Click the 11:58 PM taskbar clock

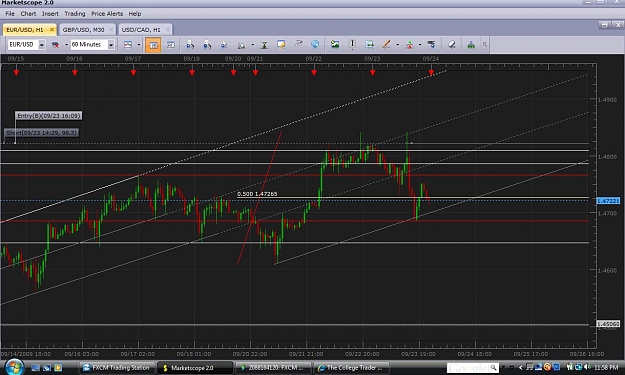coord(606,367)
